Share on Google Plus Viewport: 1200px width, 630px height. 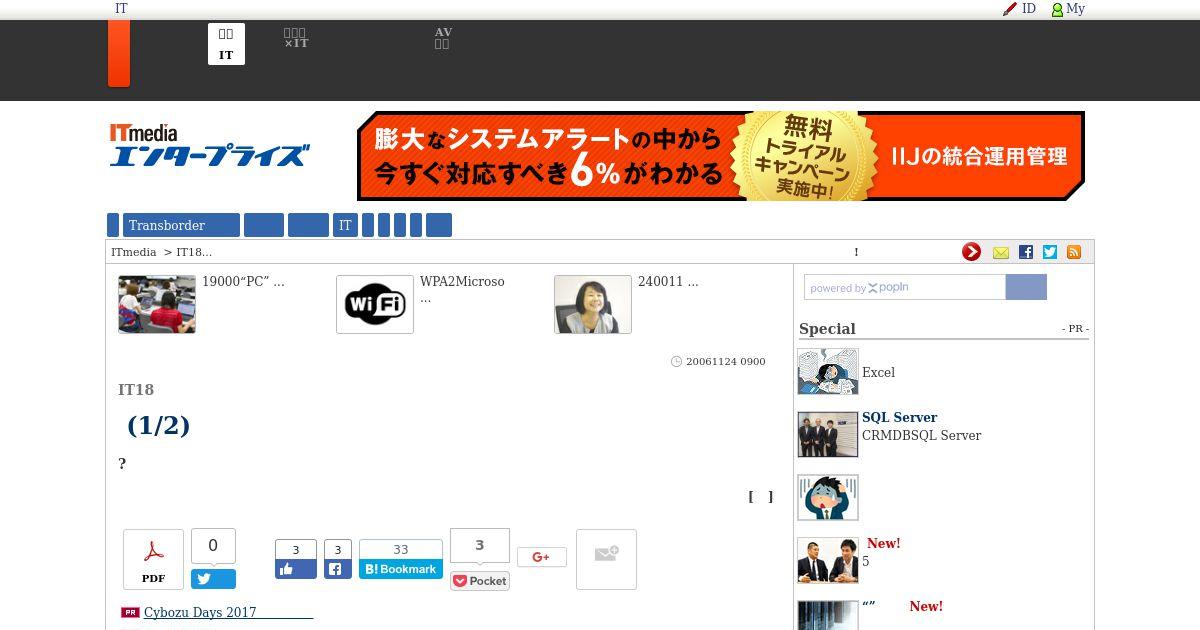542,557
